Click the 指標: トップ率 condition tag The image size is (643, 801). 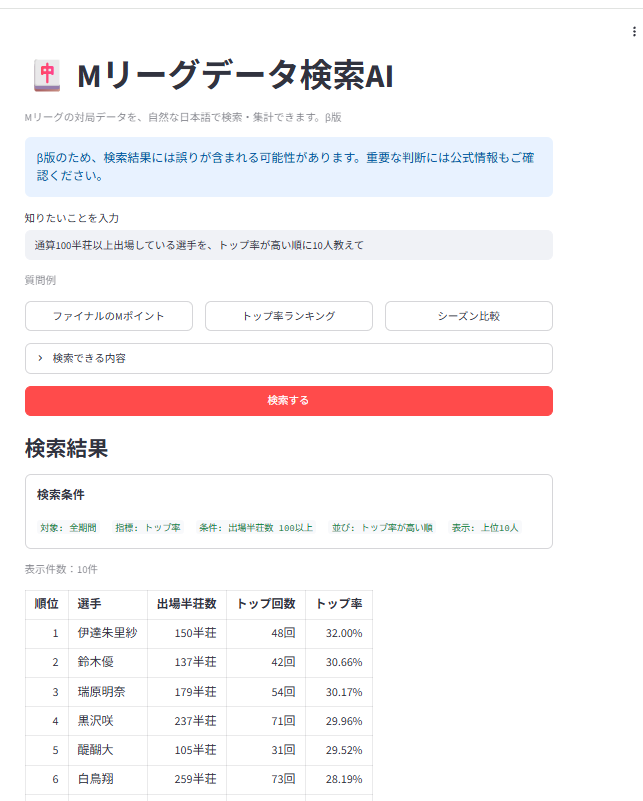[148, 528]
